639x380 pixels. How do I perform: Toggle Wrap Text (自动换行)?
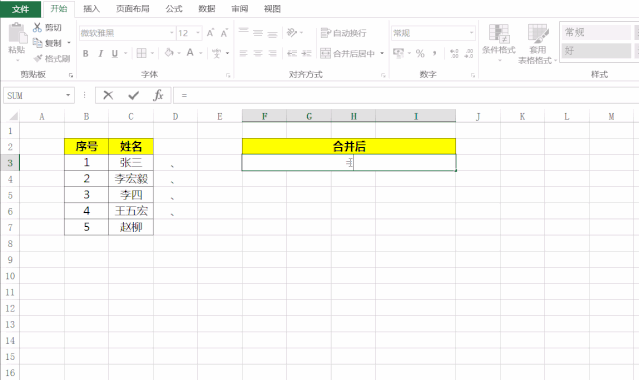tap(343, 33)
